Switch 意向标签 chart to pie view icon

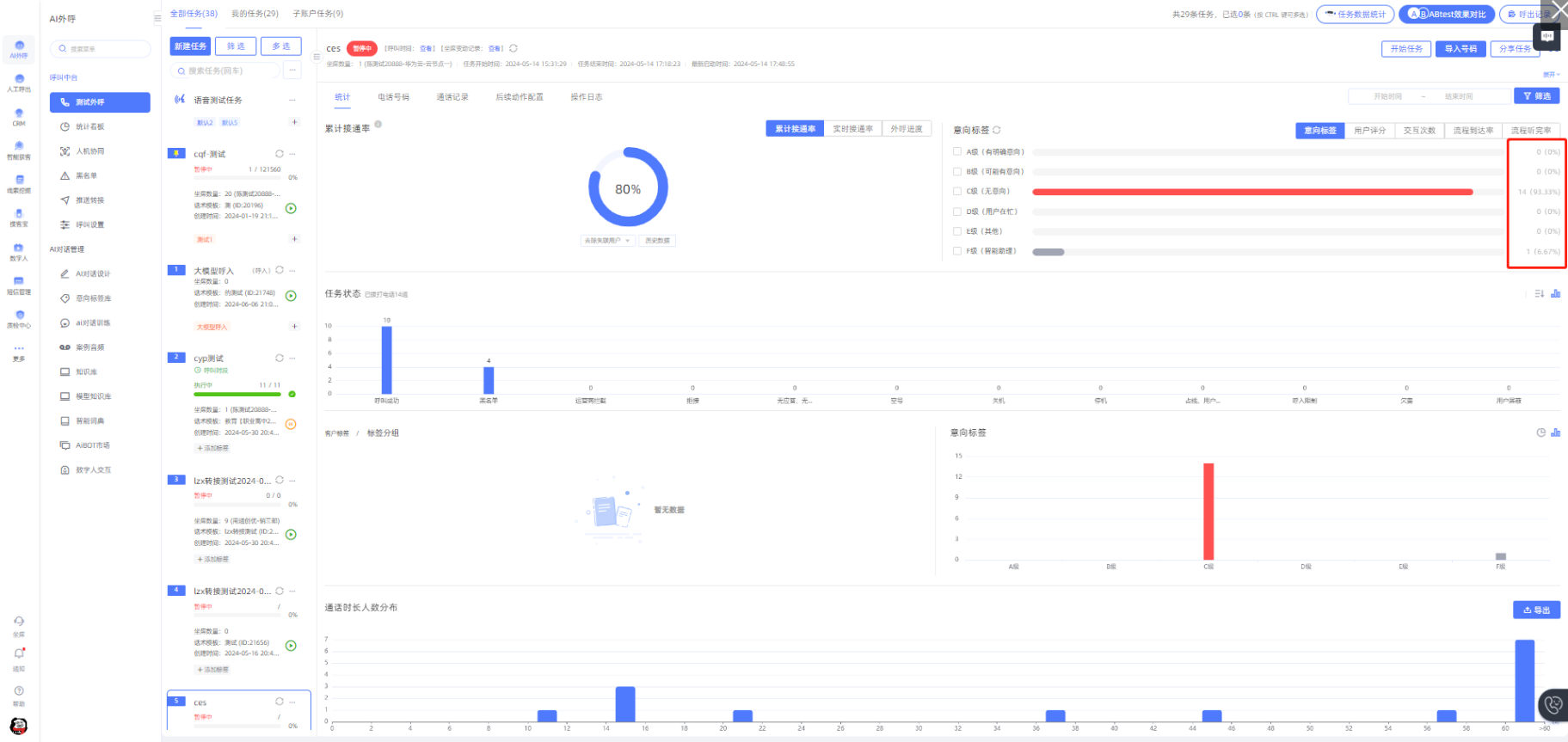pyautogui.click(x=1540, y=432)
